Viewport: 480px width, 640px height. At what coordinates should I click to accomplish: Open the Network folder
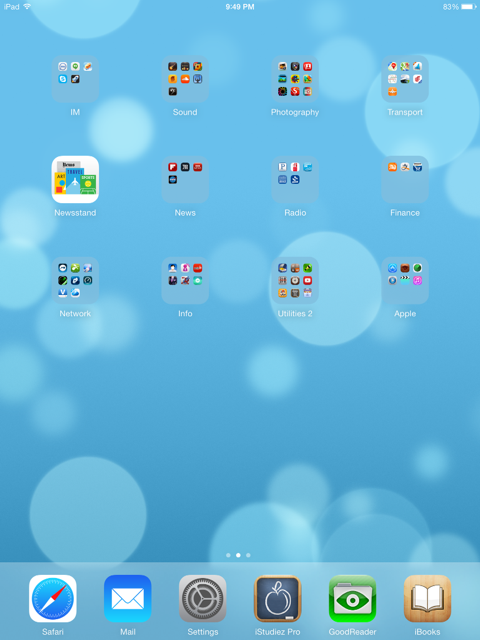click(75, 280)
